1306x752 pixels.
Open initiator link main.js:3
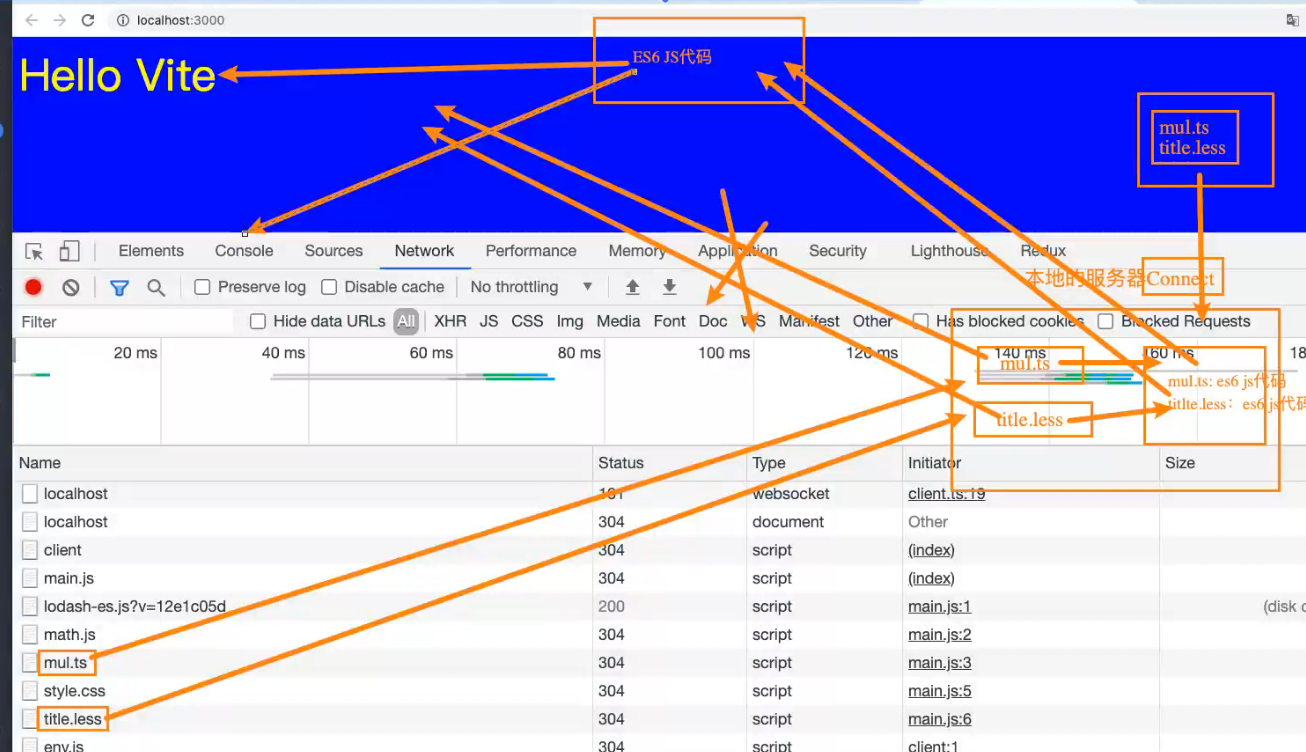[939, 662]
